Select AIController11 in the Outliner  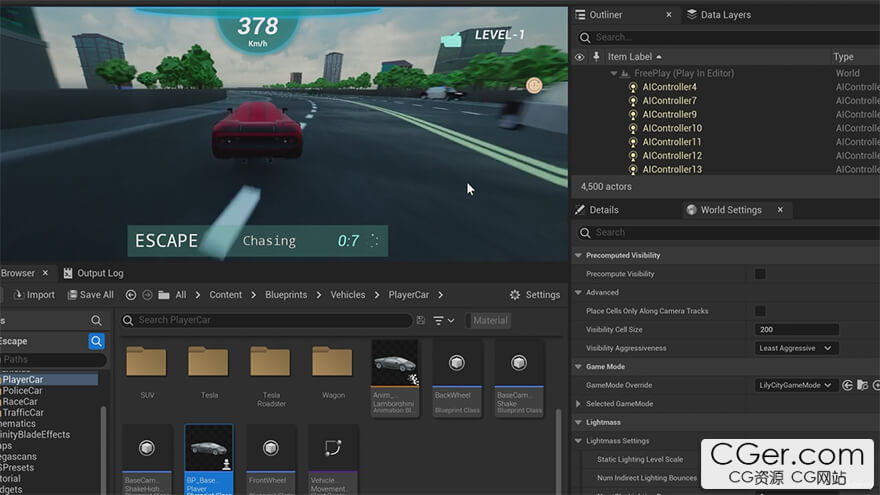point(672,142)
